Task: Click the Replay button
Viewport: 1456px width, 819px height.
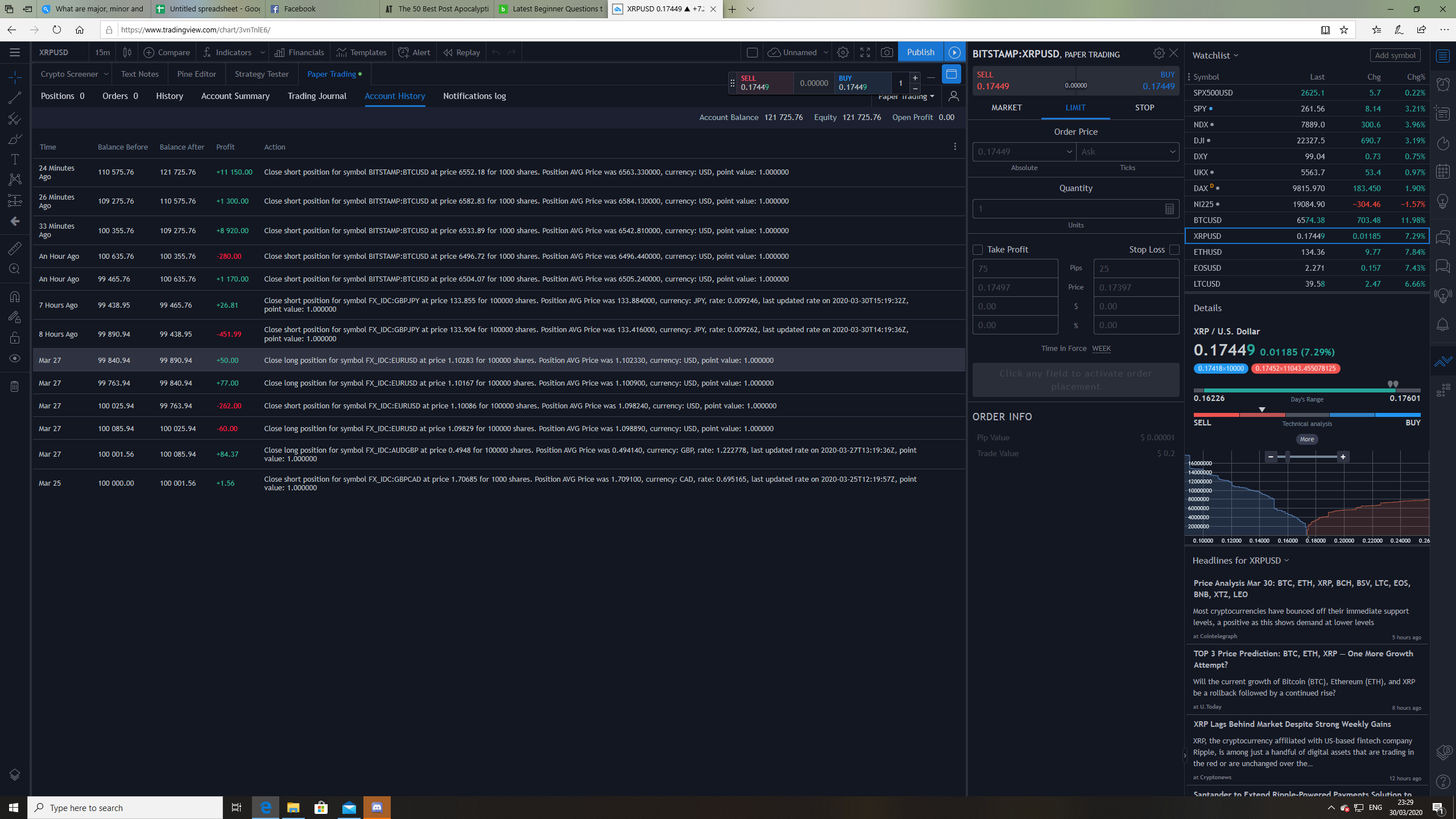Action: point(461,52)
